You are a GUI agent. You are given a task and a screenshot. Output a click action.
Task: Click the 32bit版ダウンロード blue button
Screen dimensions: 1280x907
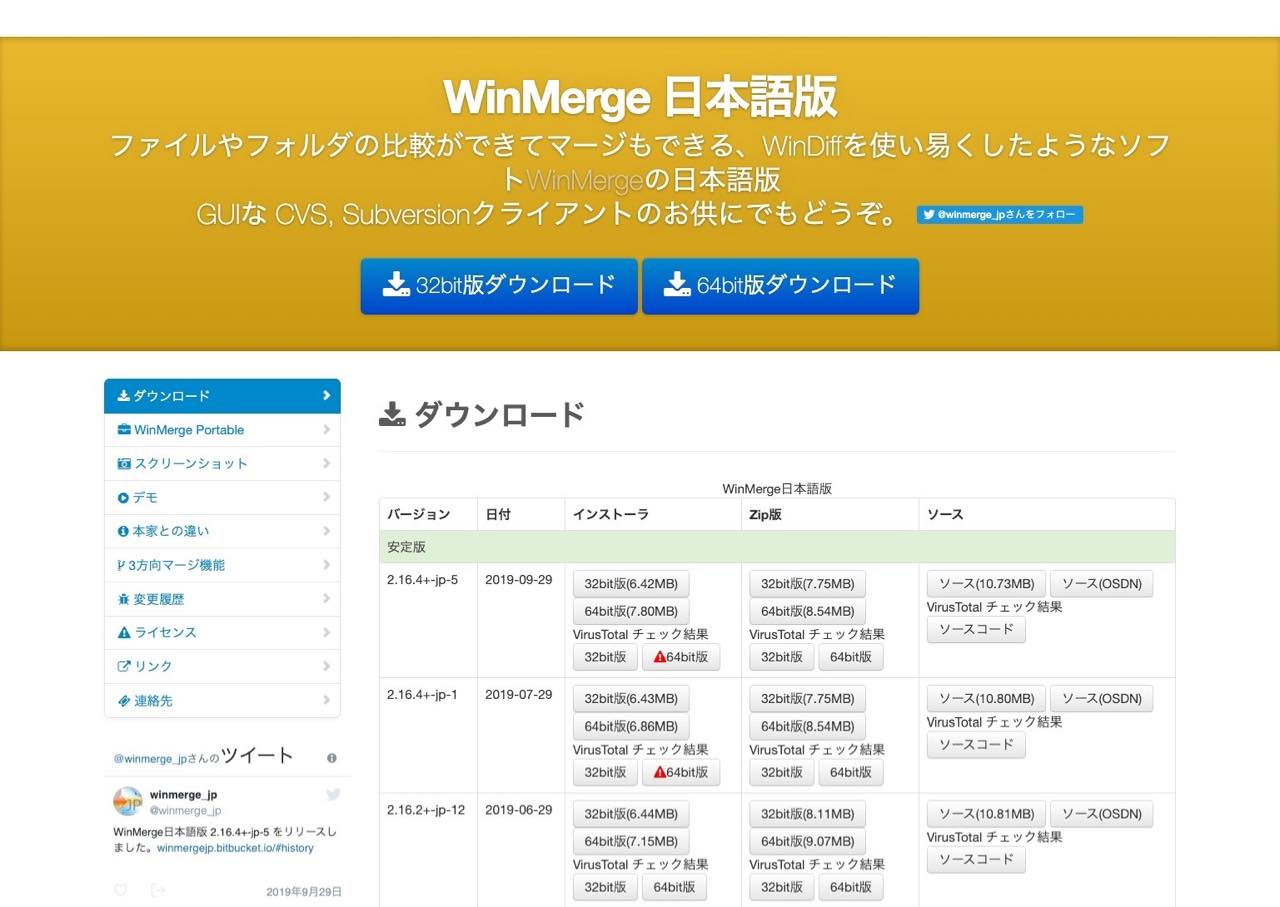click(x=499, y=286)
